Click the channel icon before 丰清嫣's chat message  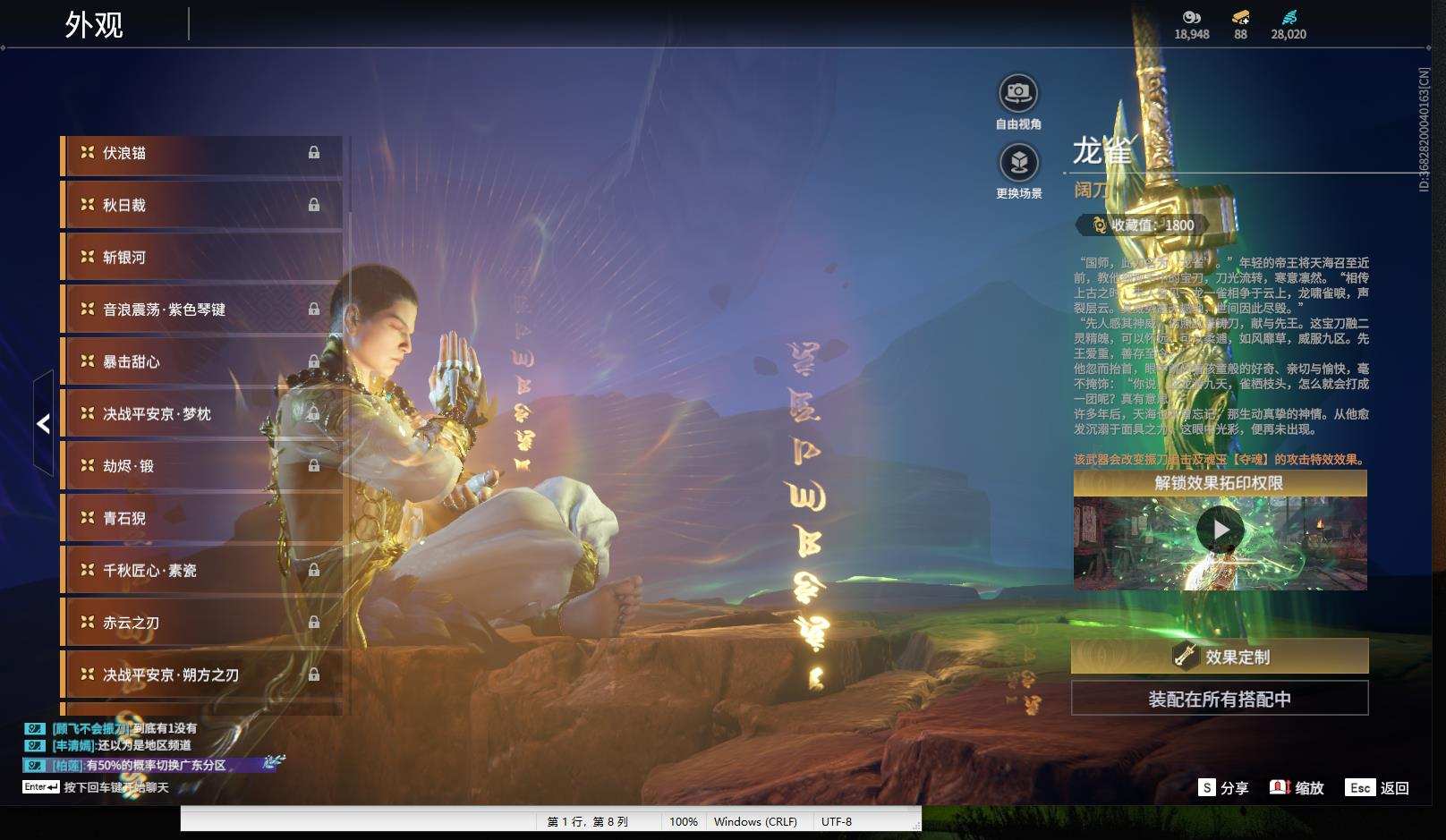(x=35, y=745)
